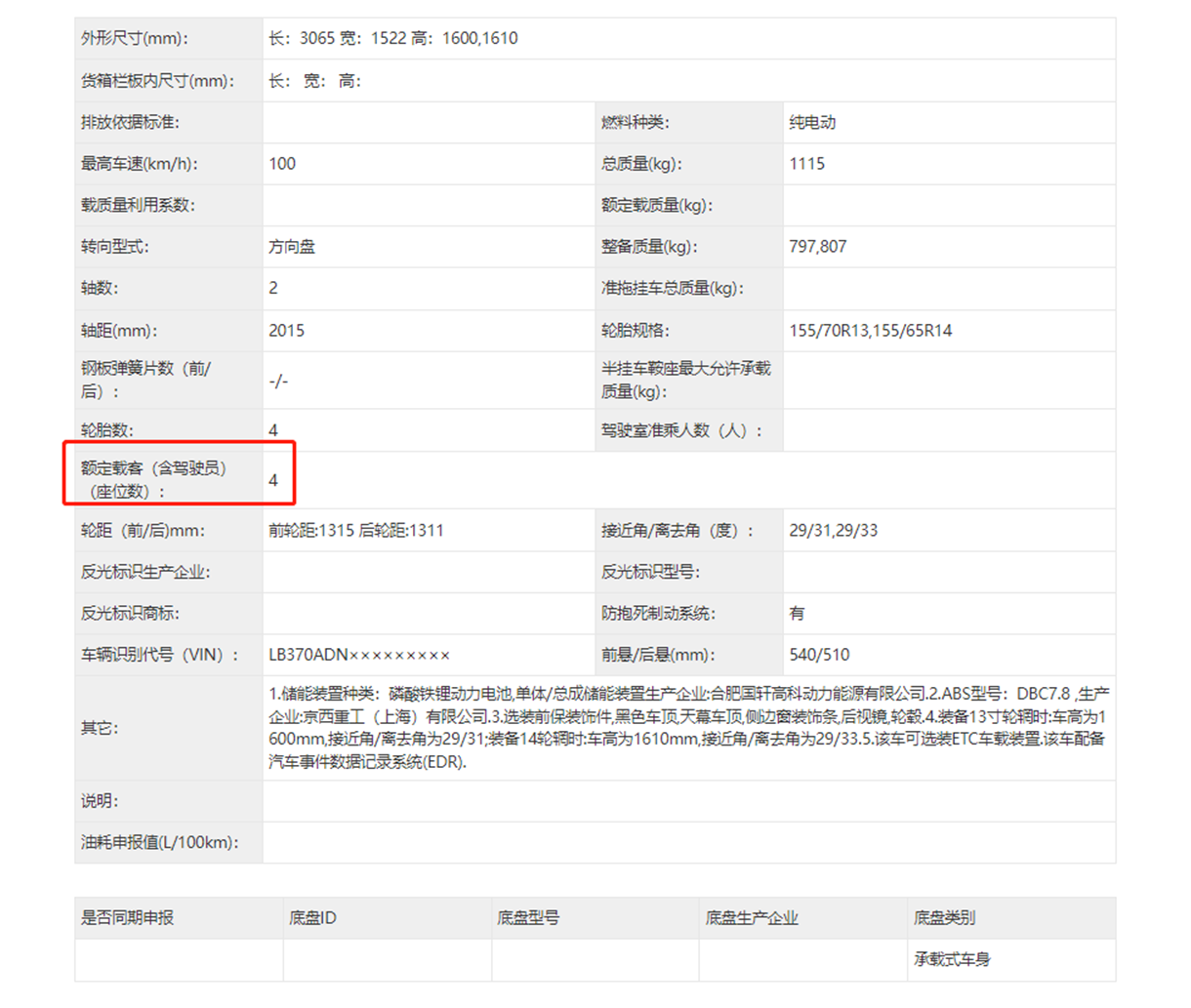
Task: Select the 轴距 value 2015
Action: coord(286,331)
